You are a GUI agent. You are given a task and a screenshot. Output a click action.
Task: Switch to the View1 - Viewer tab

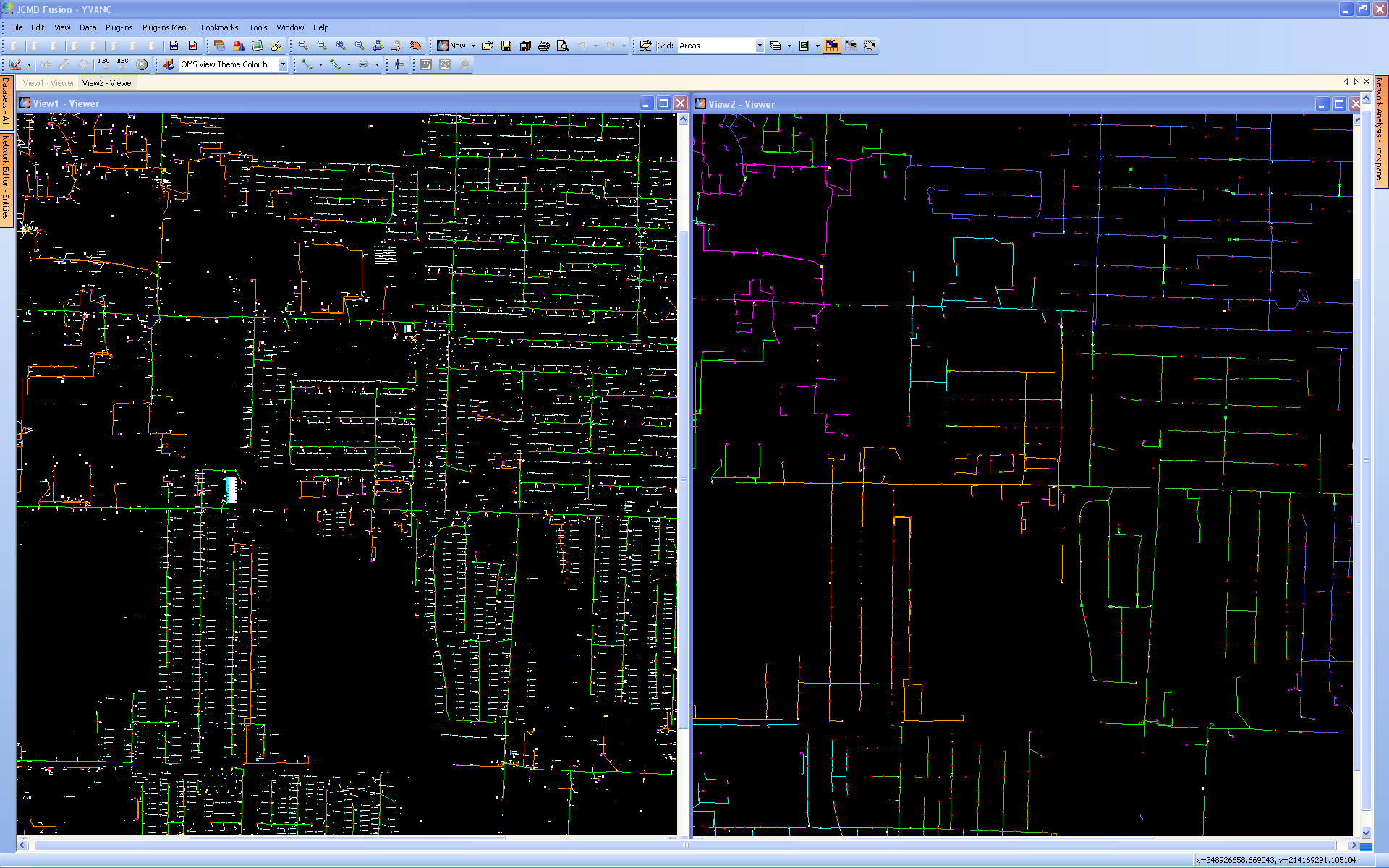[x=48, y=83]
